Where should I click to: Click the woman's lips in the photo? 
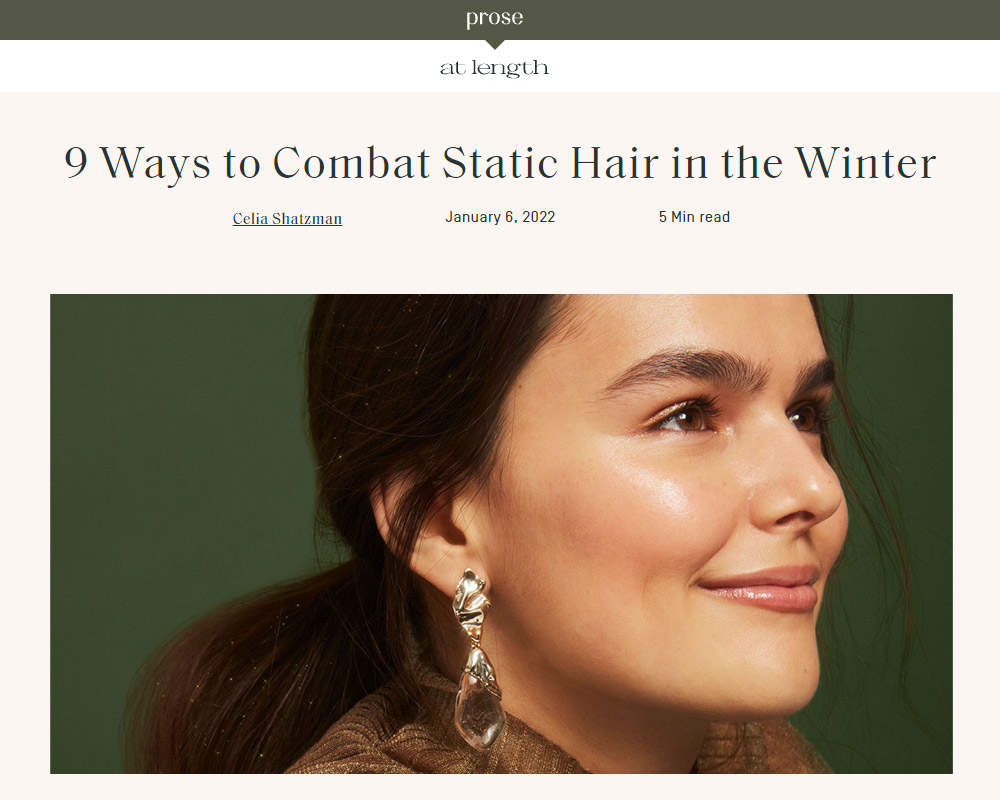point(762,588)
